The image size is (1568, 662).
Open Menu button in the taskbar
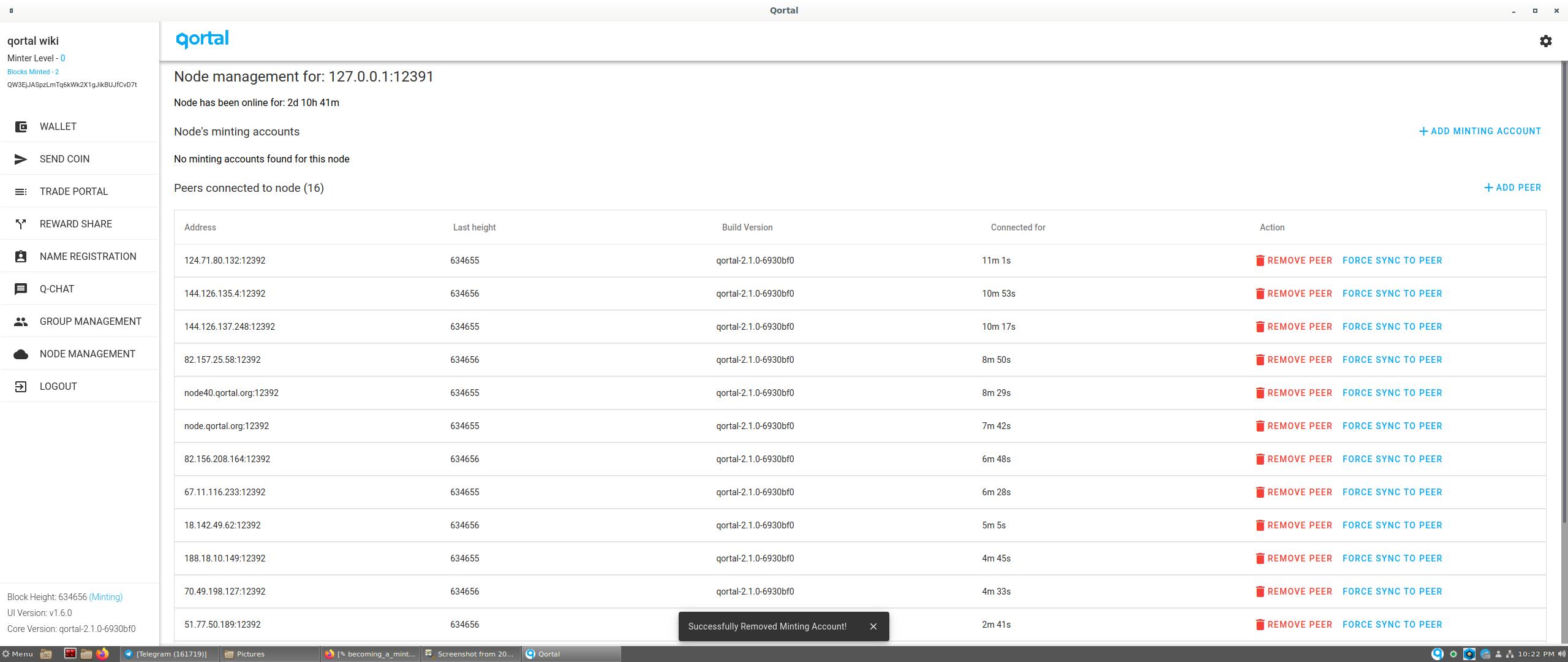pos(18,654)
